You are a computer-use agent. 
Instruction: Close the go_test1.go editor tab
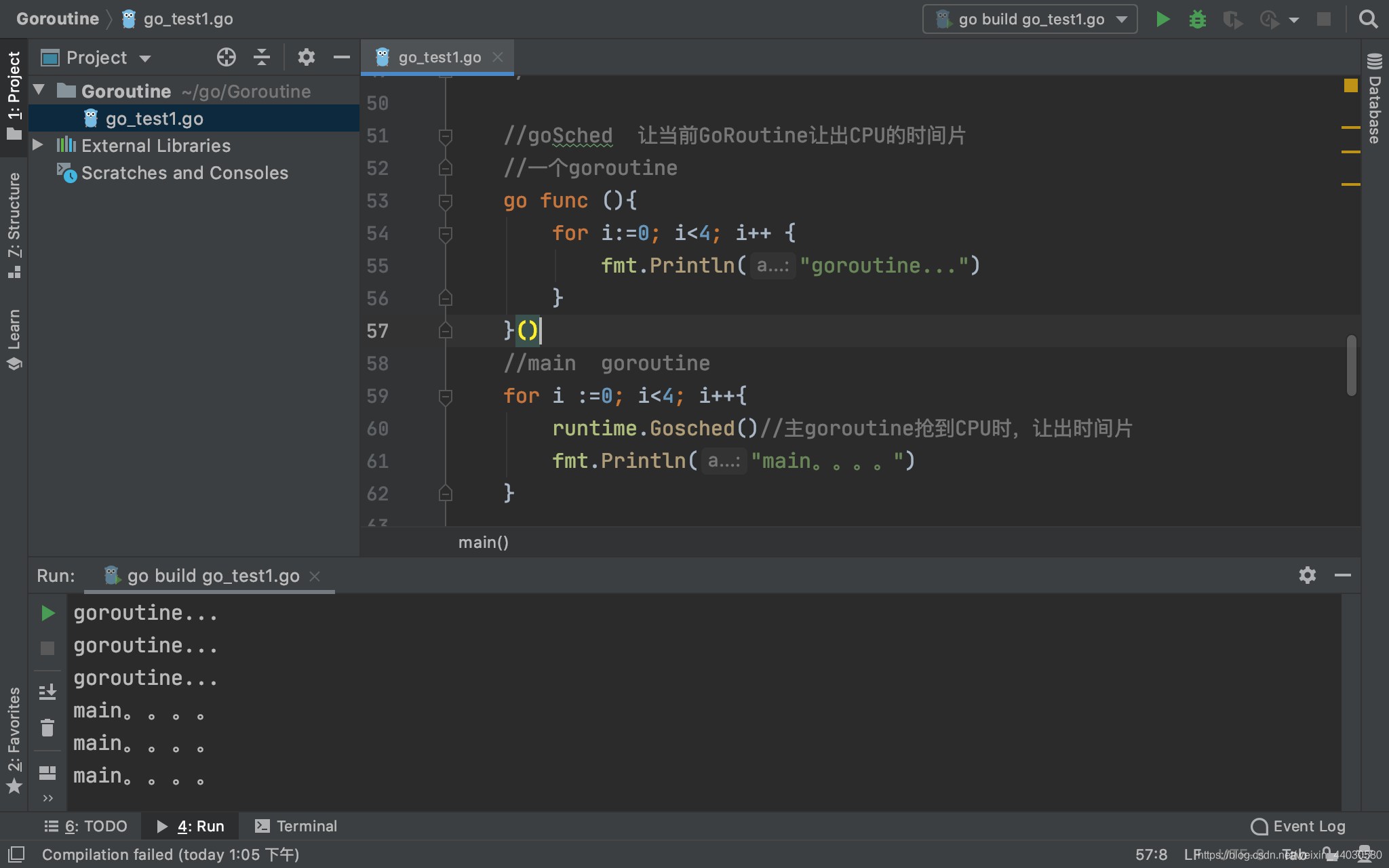point(498,58)
